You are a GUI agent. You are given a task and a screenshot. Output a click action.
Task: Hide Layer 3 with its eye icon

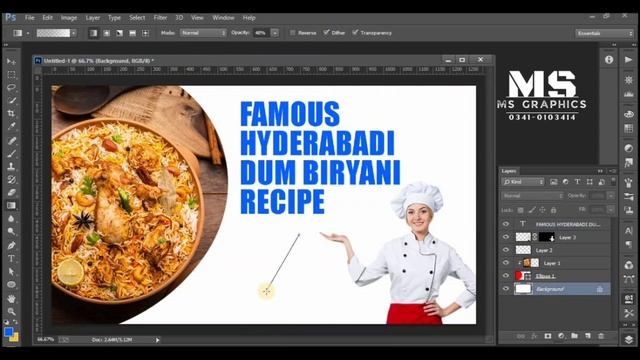[x=506, y=237]
